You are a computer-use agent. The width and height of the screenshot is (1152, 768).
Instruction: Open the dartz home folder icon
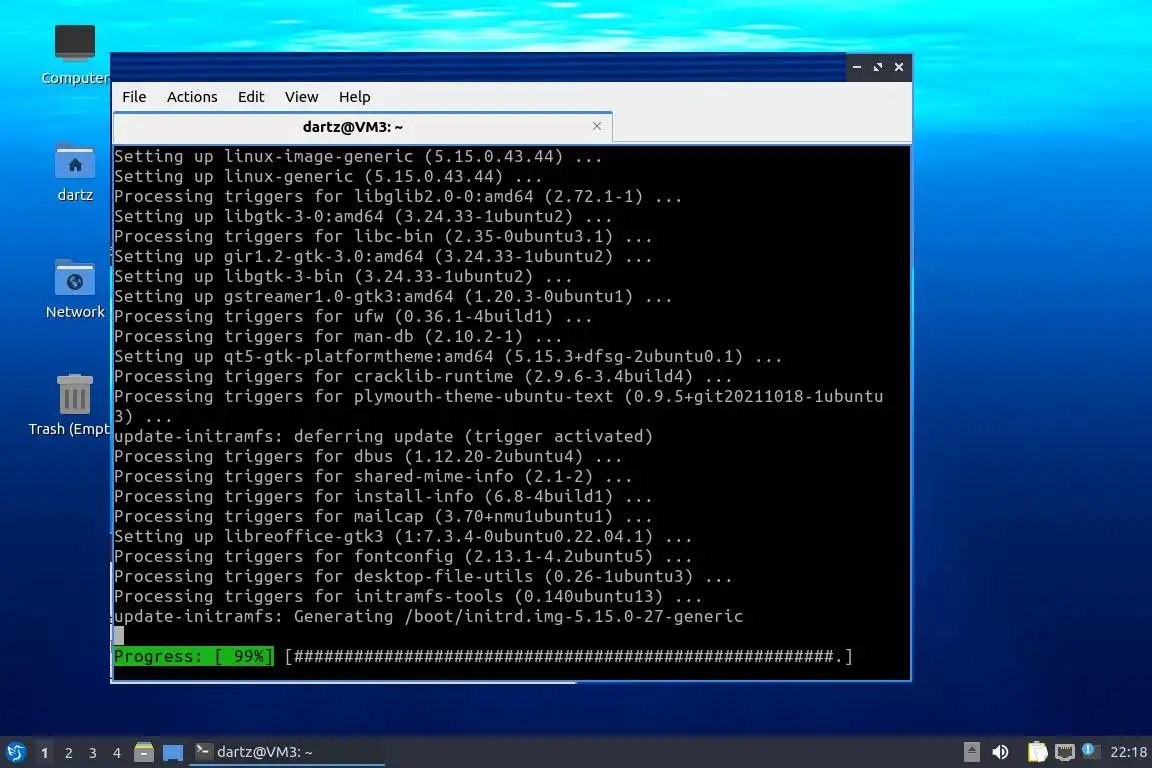click(75, 173)
